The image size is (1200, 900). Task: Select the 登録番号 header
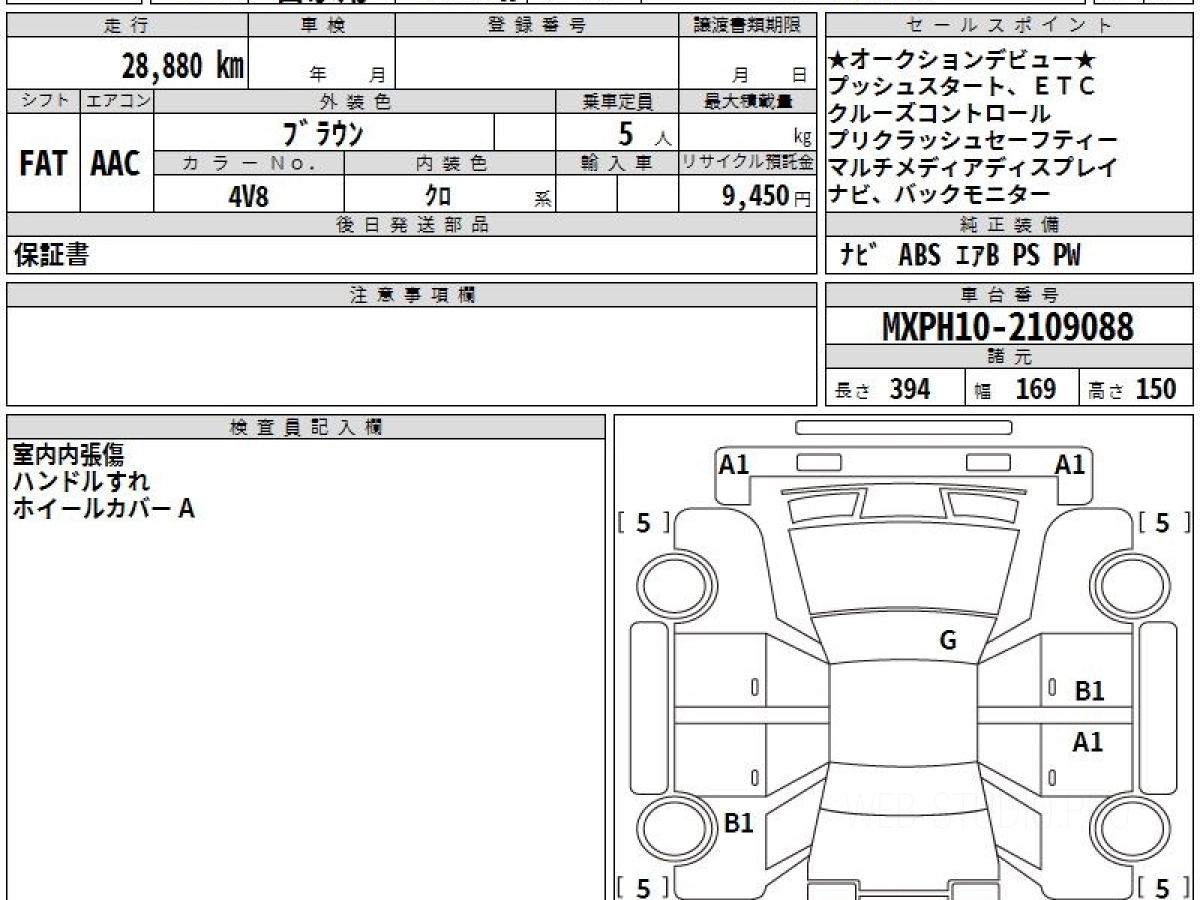pyautogui.click(x=537, y=26)
